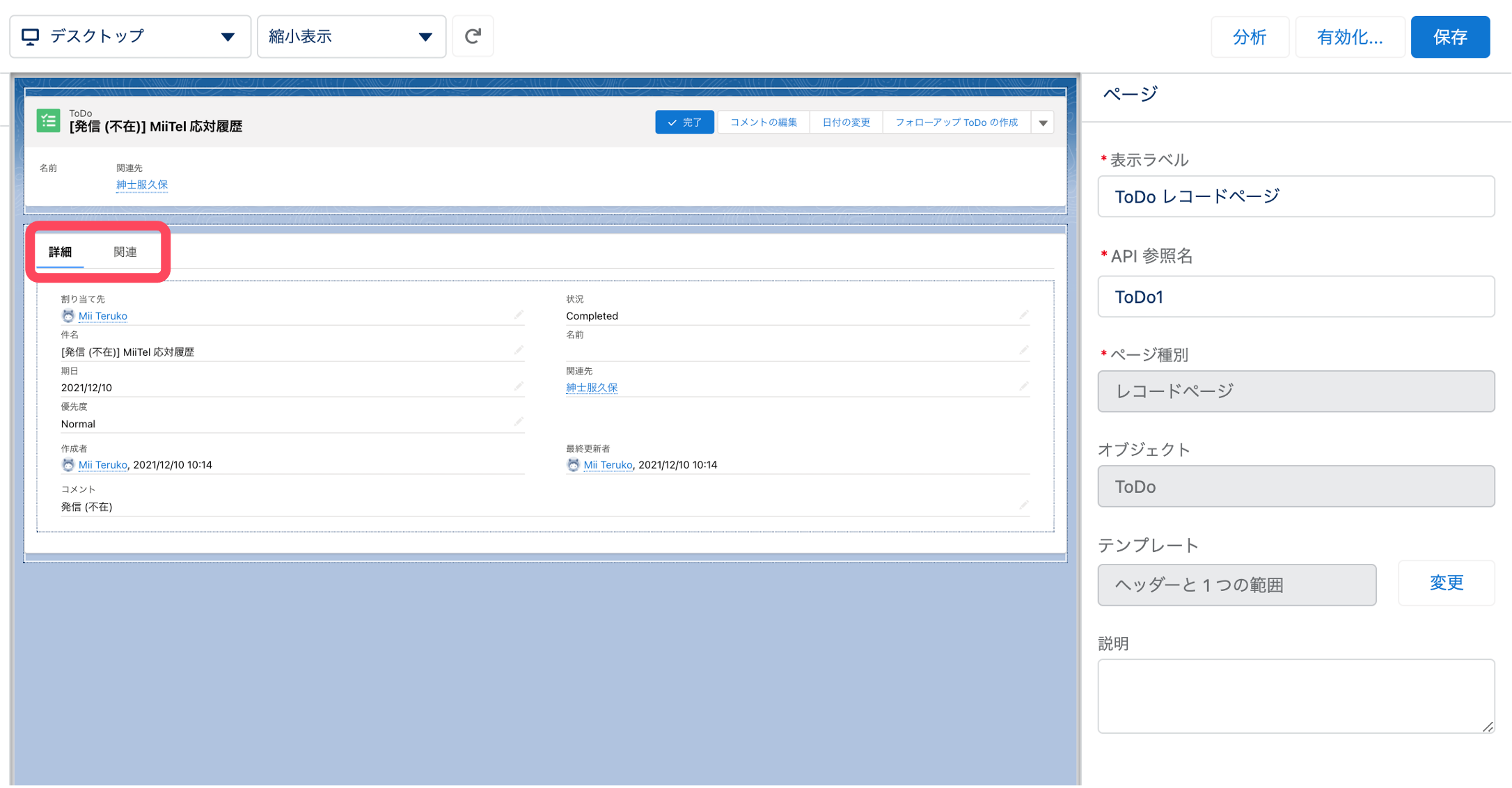
Task: Click the 説明 text area
Action: [1296, 696]
